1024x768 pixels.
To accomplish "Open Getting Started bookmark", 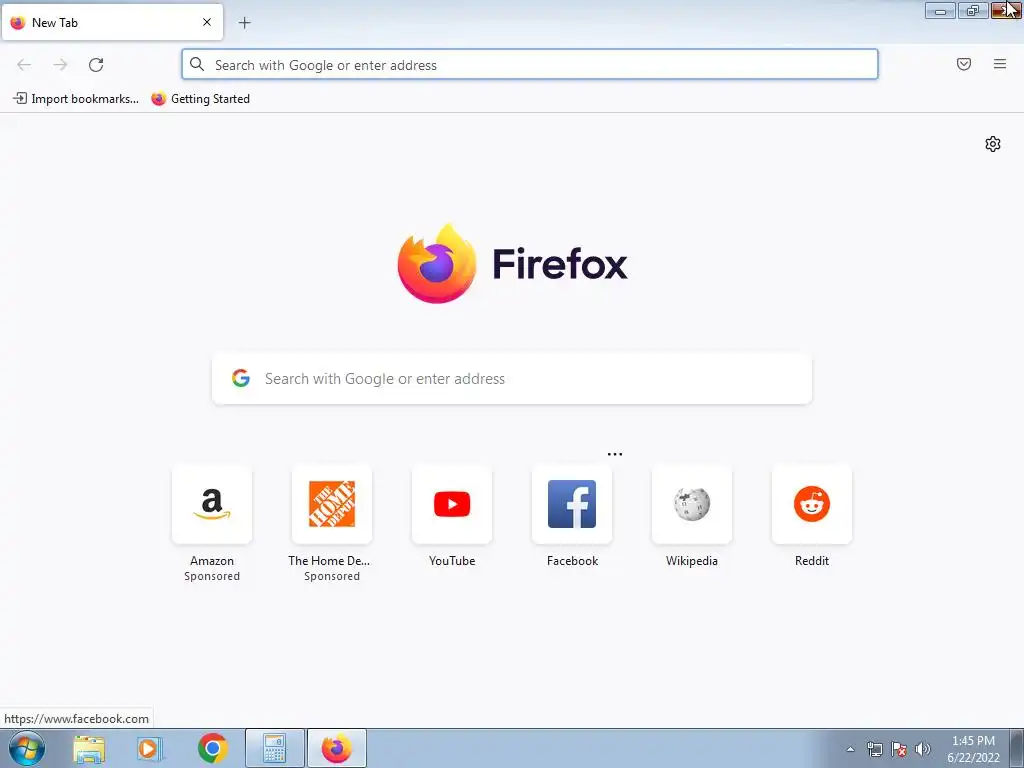I will tap(200, 99).
